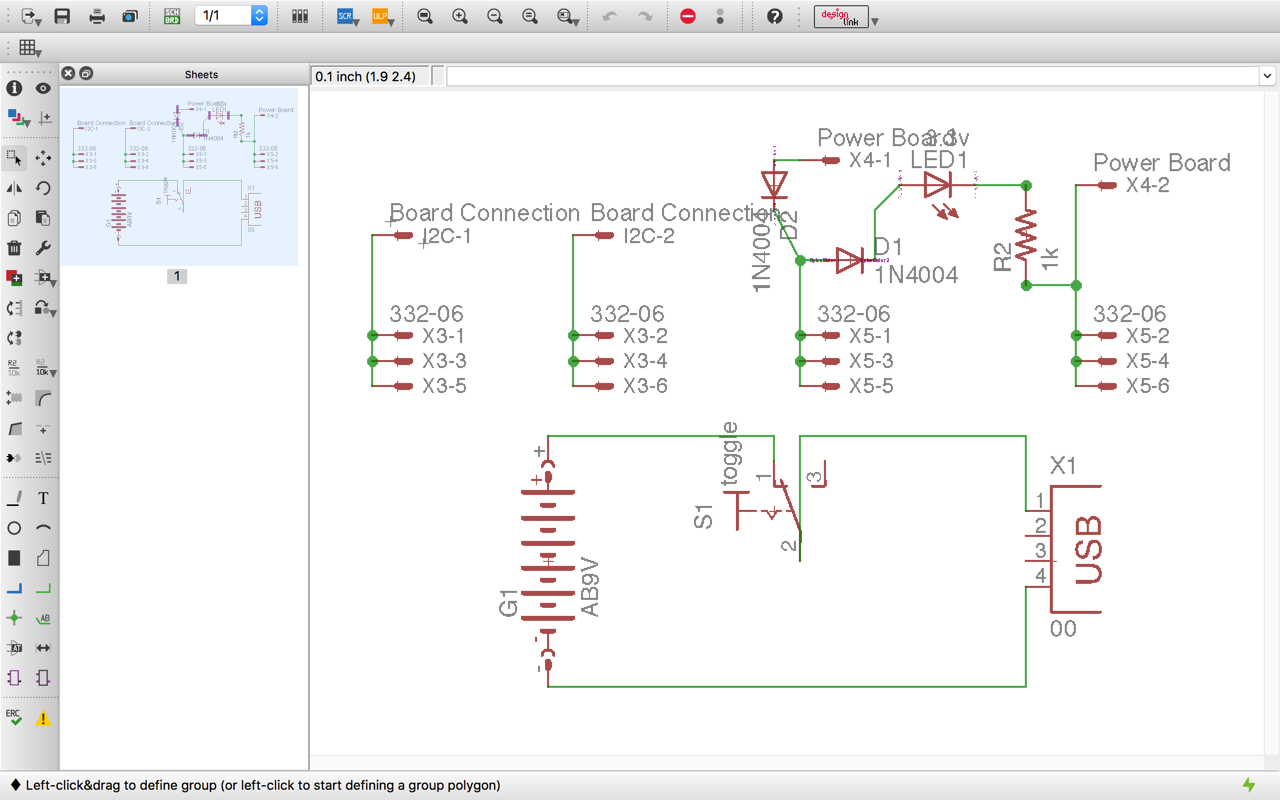The image size is (1280, 800).
Task: Expand the command line history dropdown
Action: (x=1267, y=76)
